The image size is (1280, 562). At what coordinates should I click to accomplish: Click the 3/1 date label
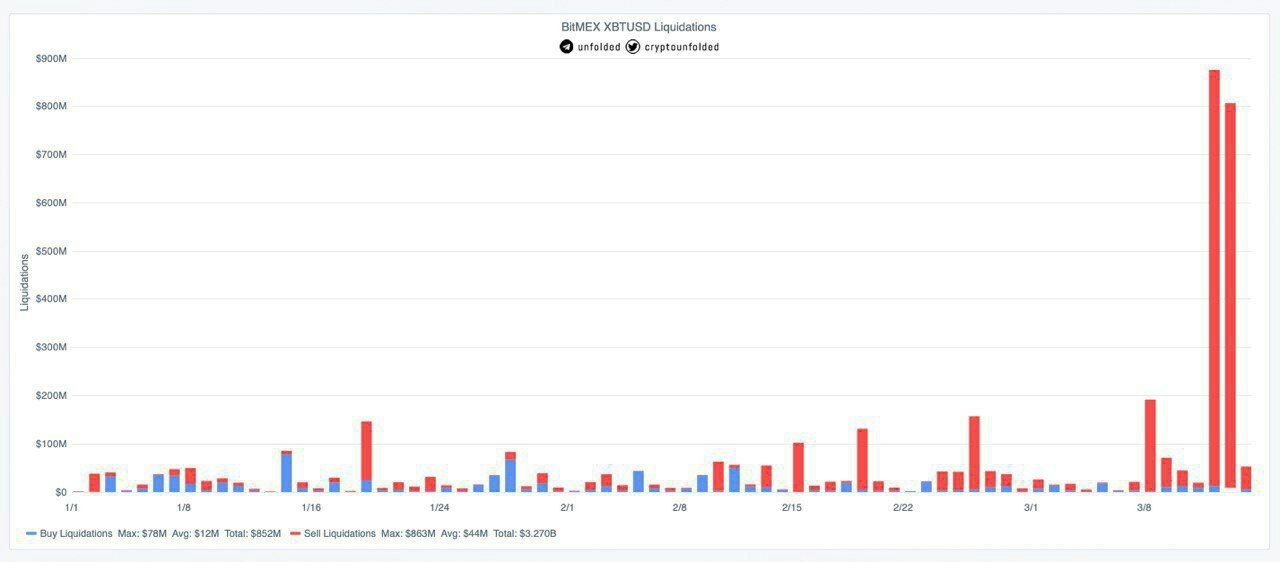[1031, 508]
